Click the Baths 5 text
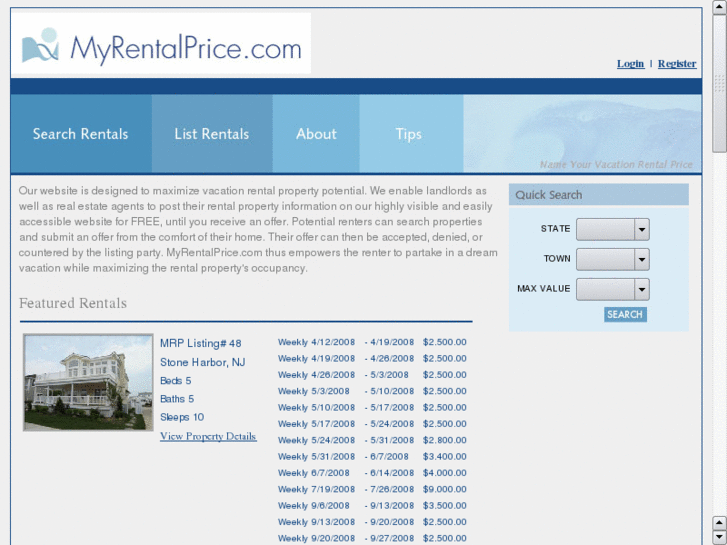The height and width of the screenshot is (545, 727). pyautogui.click(x=177, y=399)
